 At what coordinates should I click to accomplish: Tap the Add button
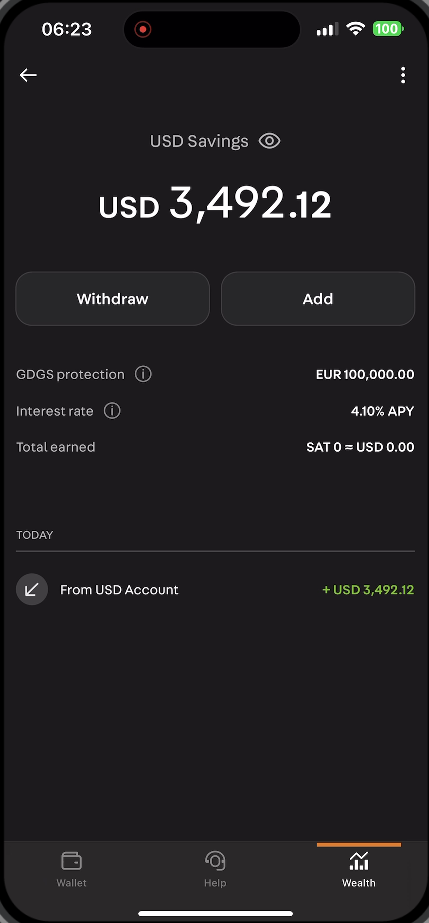pos(318,298)
